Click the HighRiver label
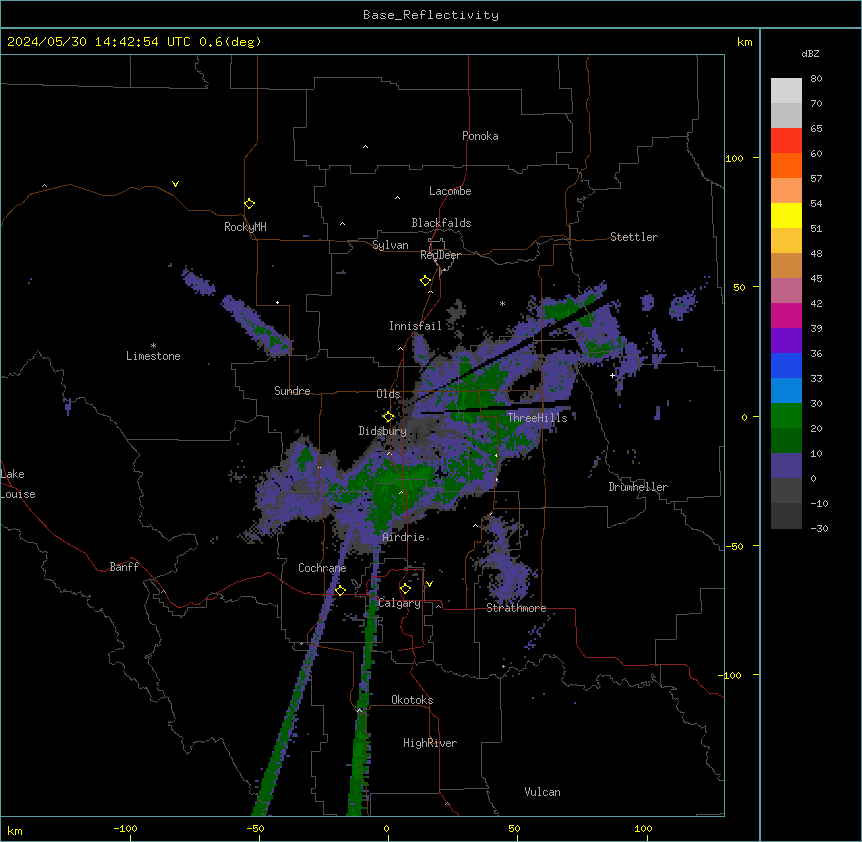 [x=430, y=743]
